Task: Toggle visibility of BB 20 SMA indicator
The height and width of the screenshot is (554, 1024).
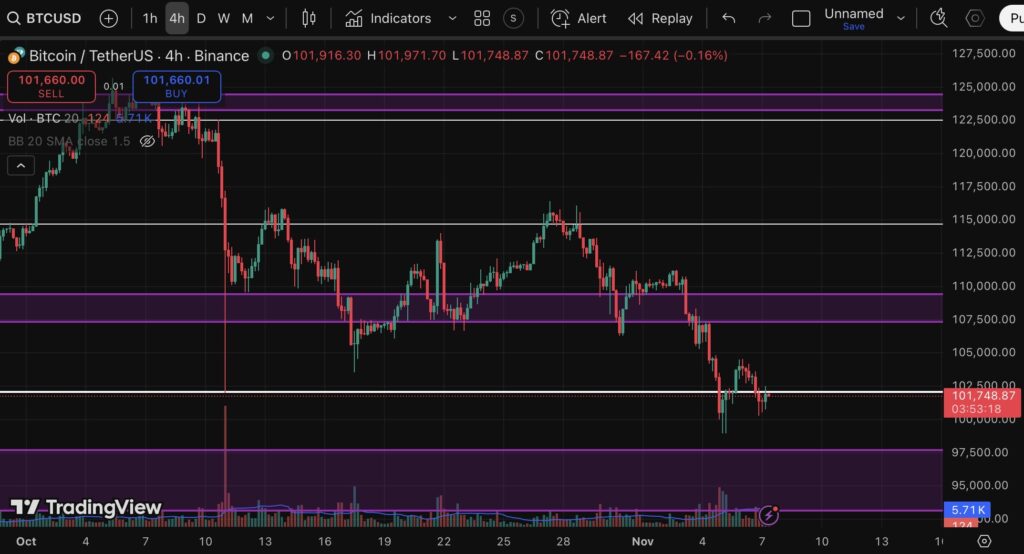Action: tap(147, 141)
